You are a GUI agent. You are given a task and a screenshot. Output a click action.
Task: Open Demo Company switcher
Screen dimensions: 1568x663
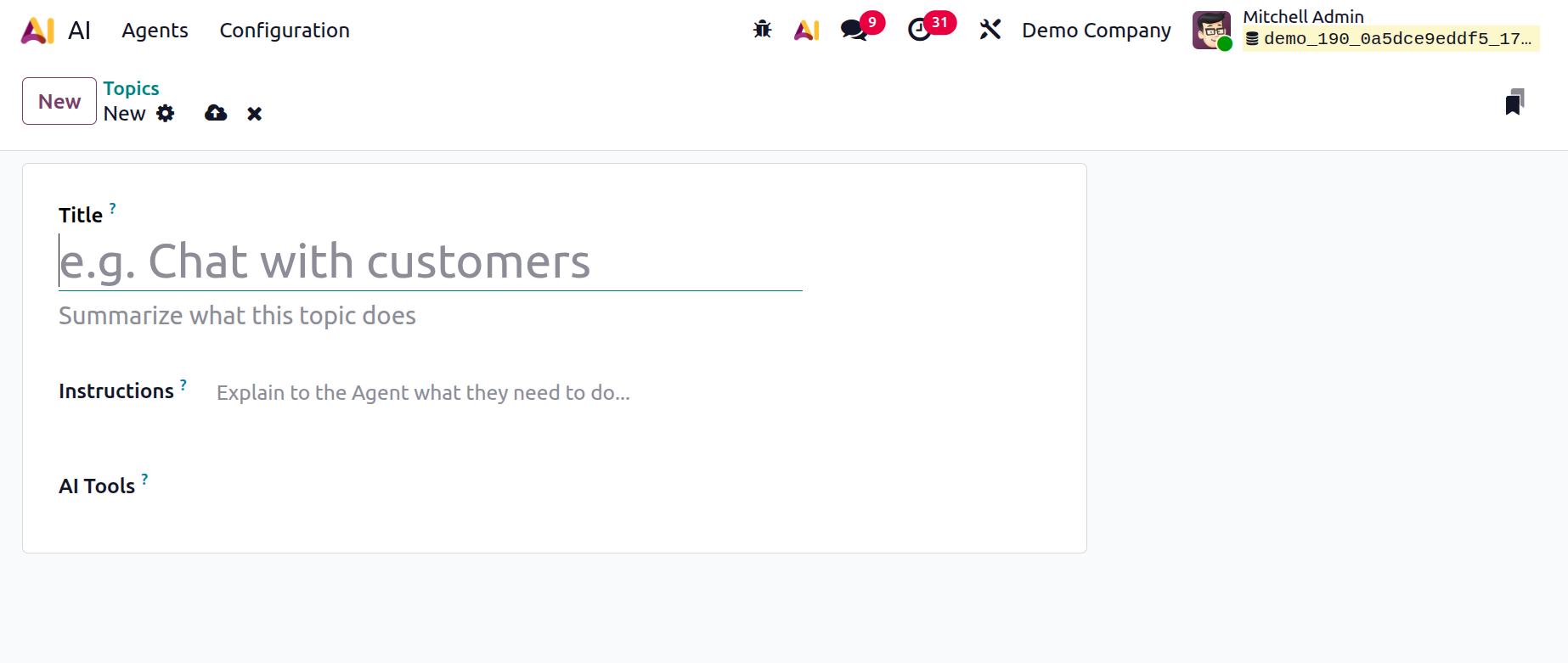pos(1096,31)
